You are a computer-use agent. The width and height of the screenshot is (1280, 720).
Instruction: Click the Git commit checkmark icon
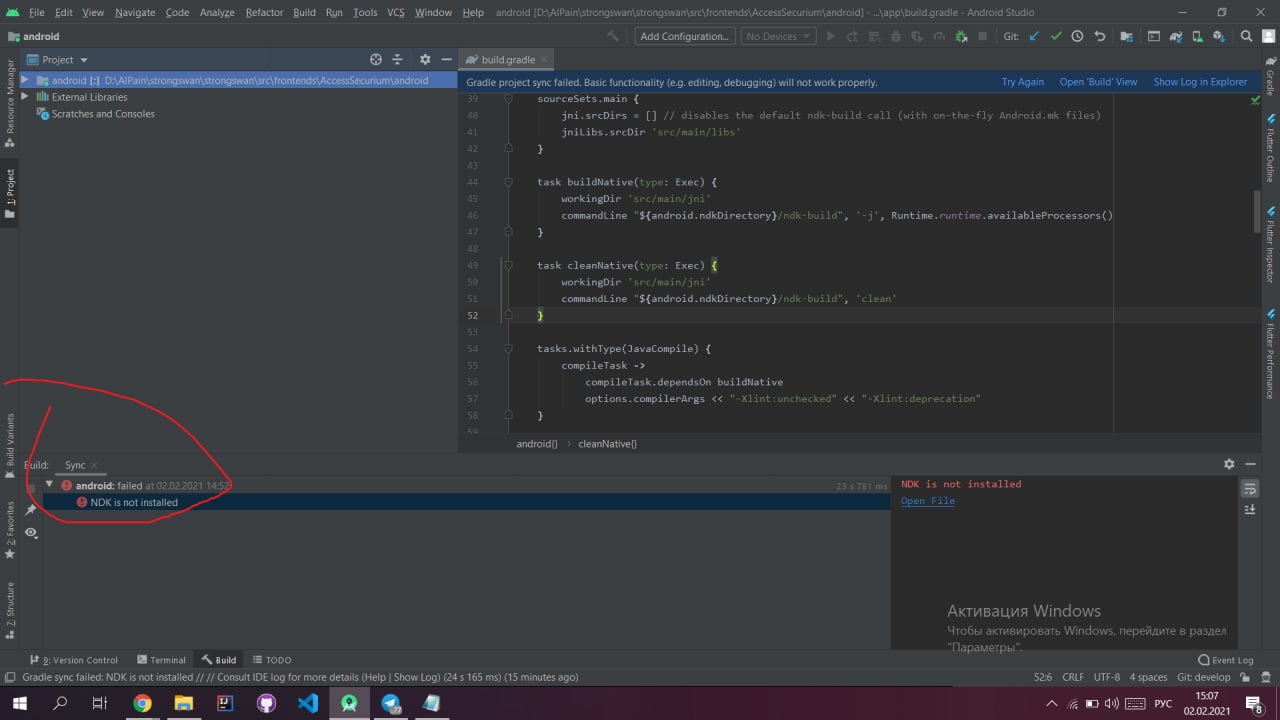click(x=1055, y=36)
